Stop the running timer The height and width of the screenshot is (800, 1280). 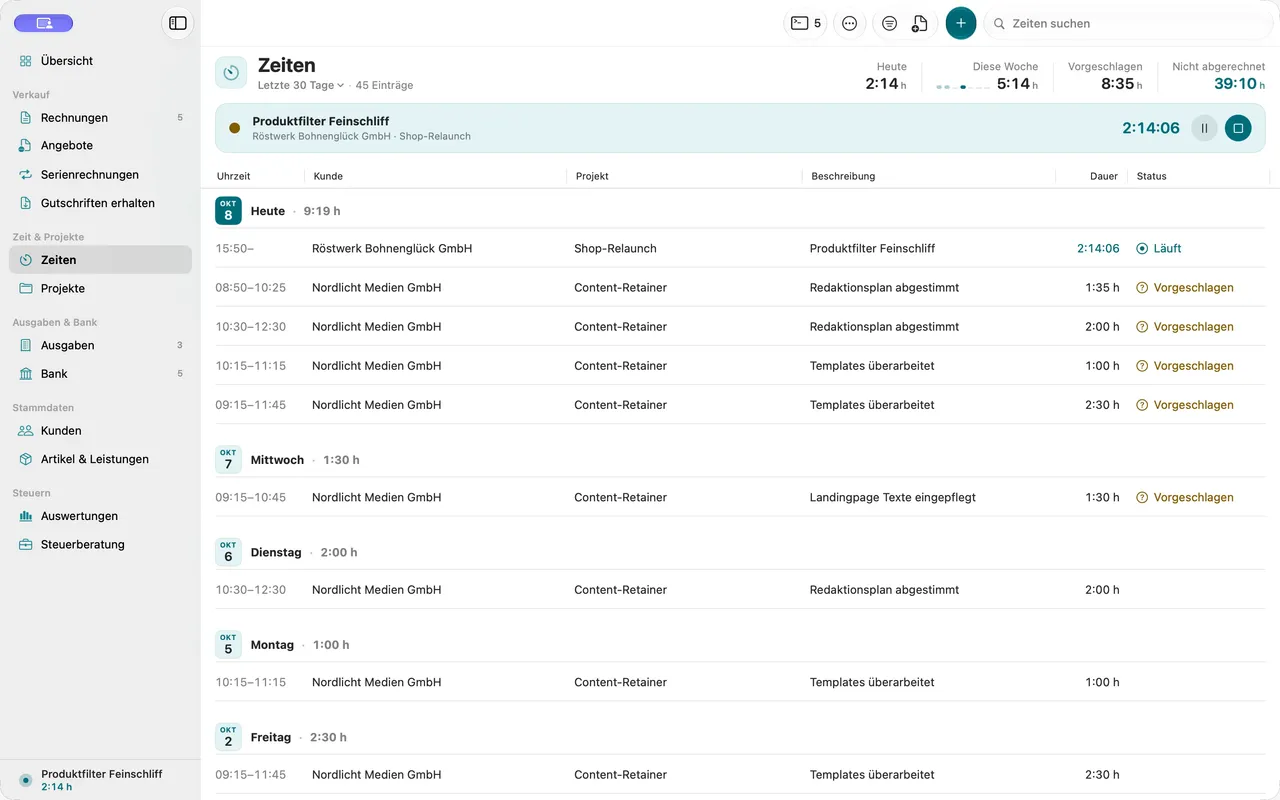pos(1238,128)
